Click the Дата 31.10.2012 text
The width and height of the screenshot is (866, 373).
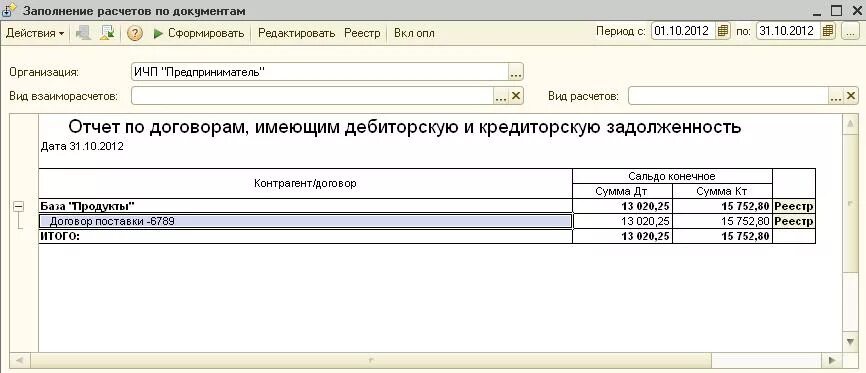82,147
